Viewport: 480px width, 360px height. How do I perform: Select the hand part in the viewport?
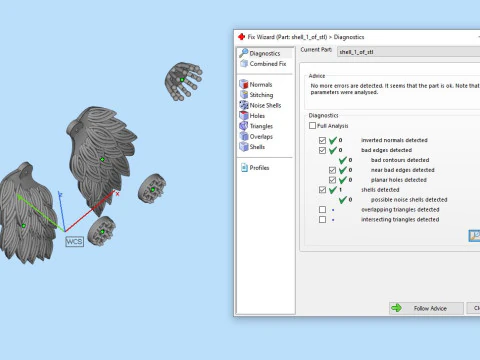[183, 81]
